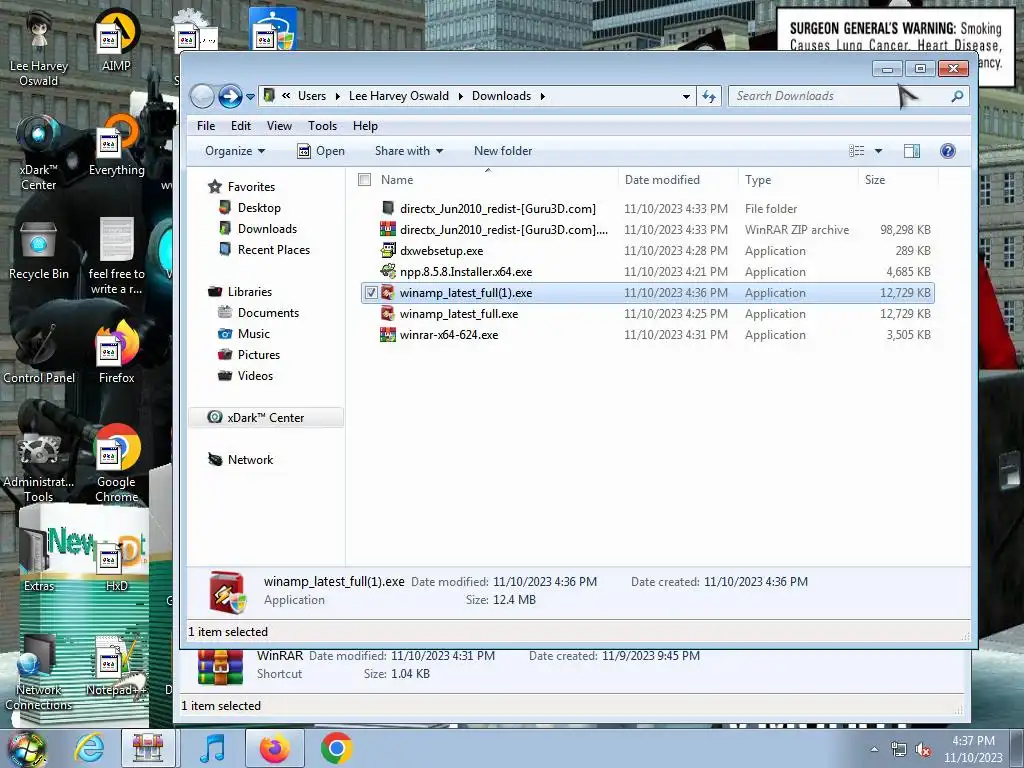Select the npp.8.5.8.Installer.x64.exe icon

tap(388, 271)
